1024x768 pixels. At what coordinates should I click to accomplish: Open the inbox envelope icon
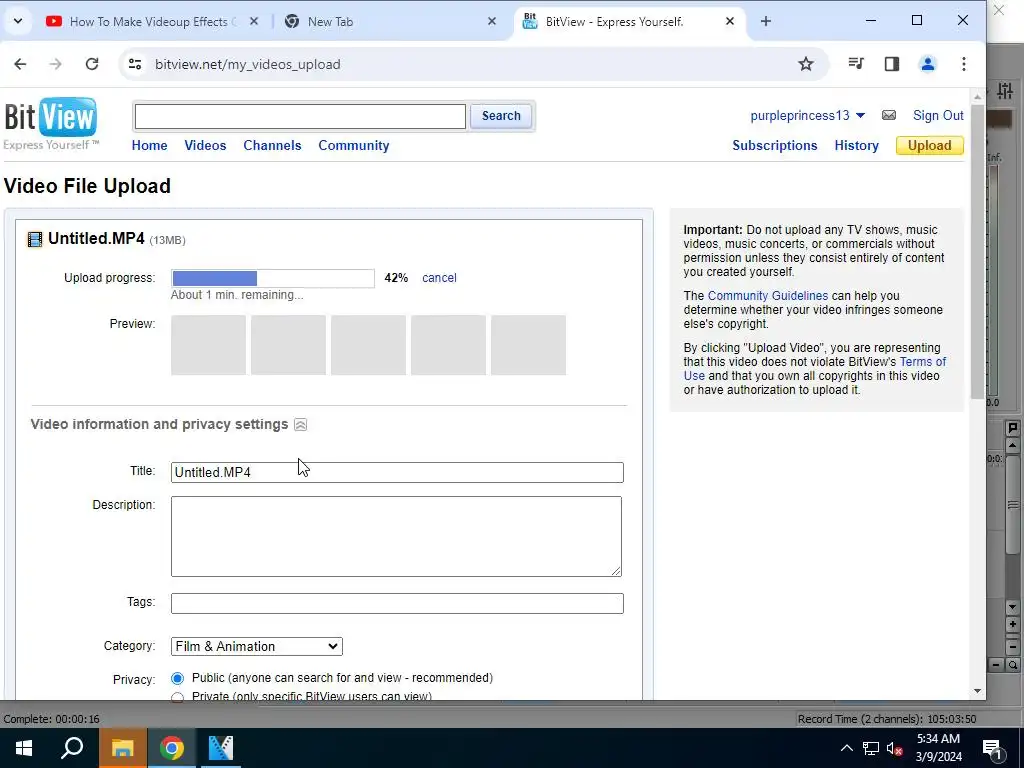(x=889, y=116)
